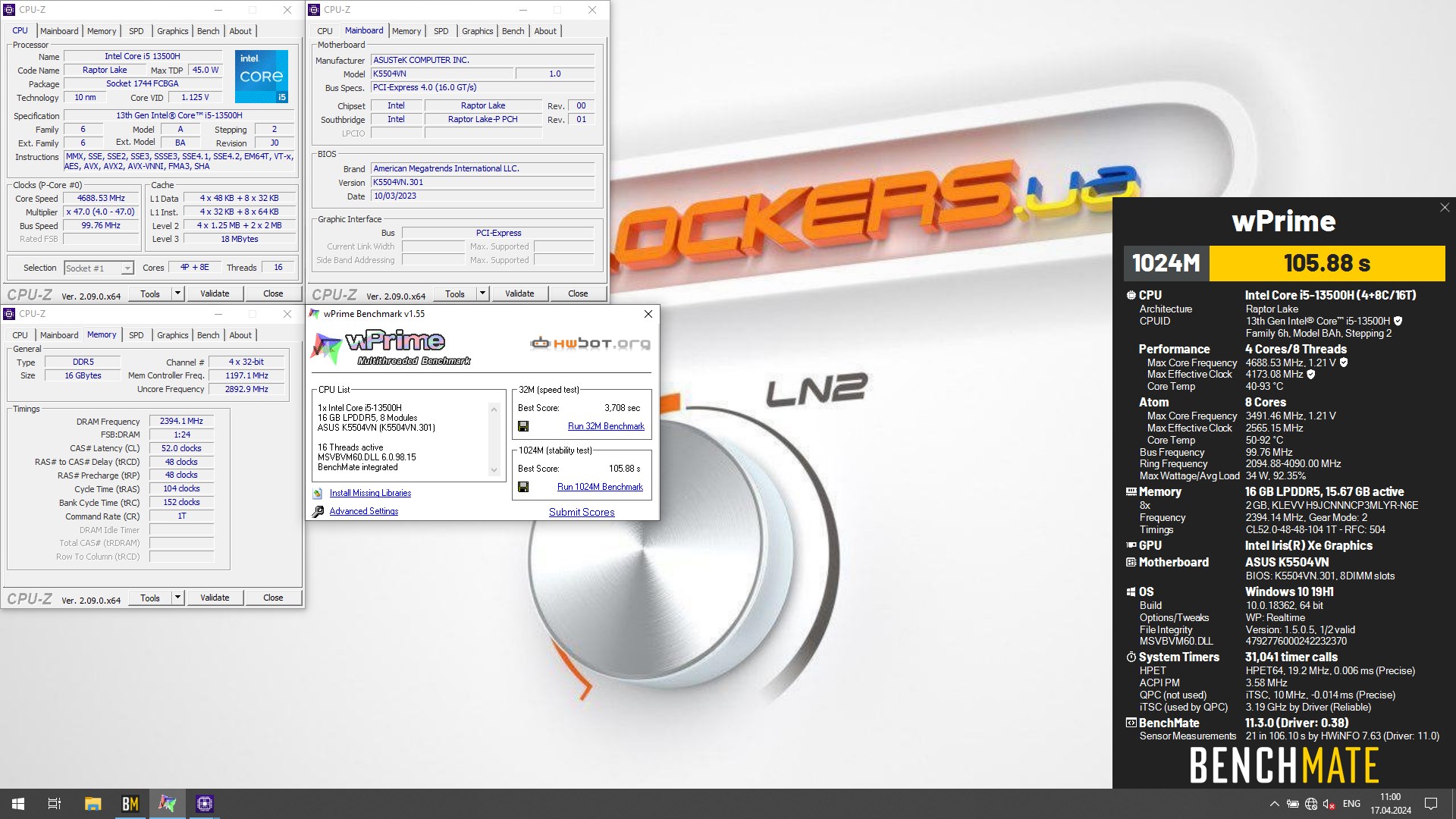Screen dimensions: 1456x819
Task: Open Tools dropdown arrow in CPU-Z Mainboard window
Action: (x=482, y=293)
